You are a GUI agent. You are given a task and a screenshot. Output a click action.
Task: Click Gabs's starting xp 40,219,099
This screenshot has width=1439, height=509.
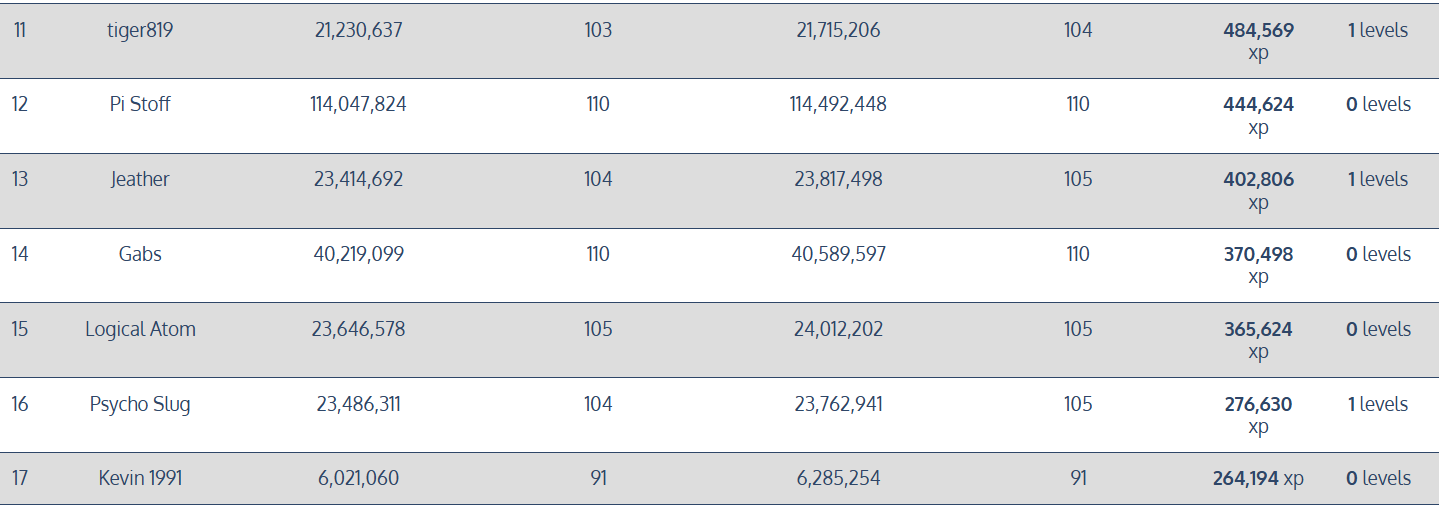pos(358,254)
